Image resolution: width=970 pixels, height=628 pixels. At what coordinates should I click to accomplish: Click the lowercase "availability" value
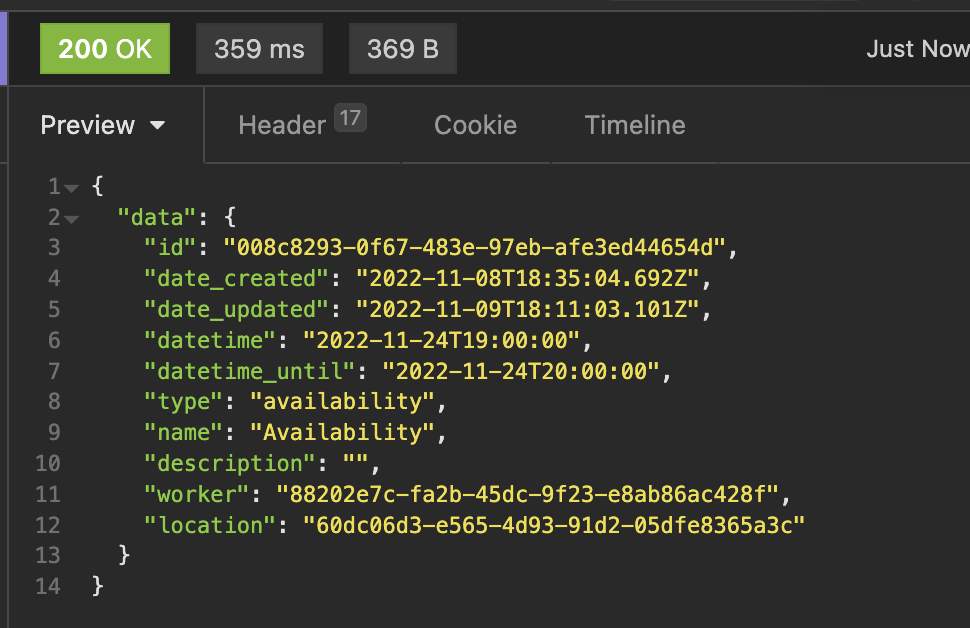343,402
